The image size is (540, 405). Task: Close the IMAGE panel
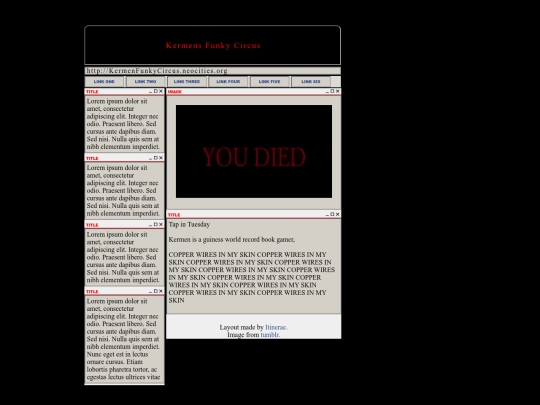tap(338, 91)
